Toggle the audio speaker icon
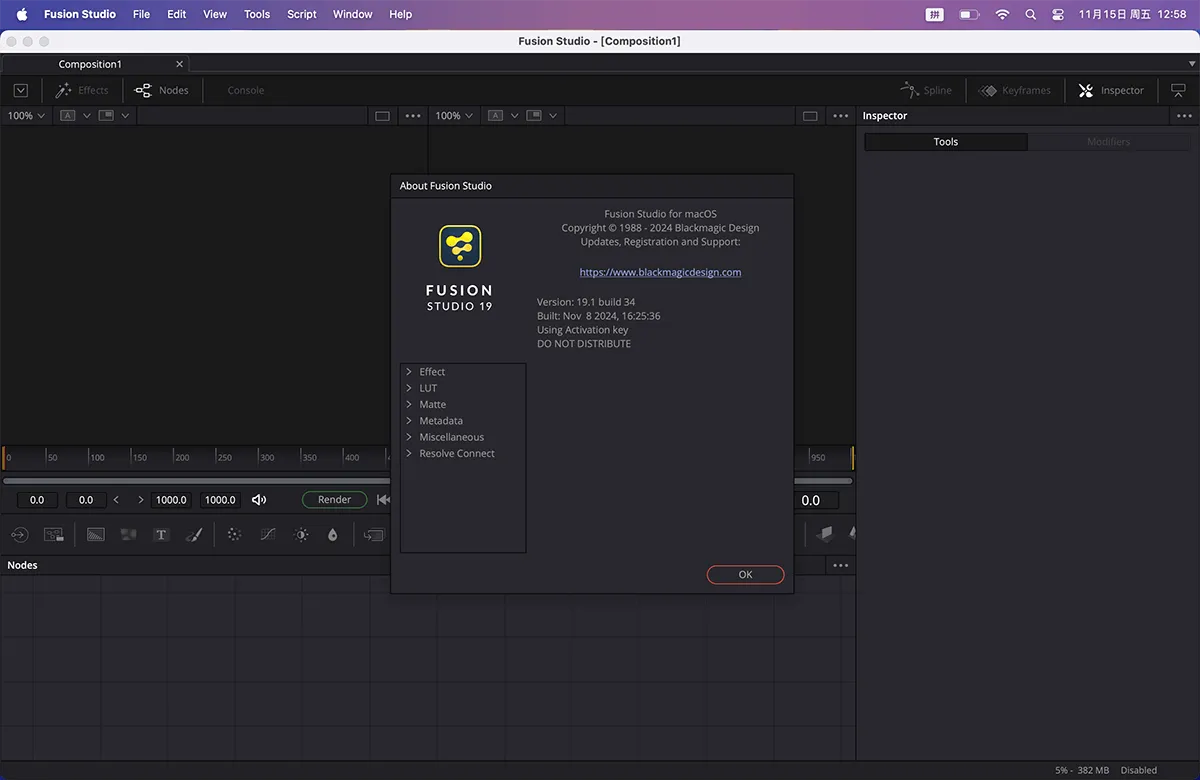This screenshot has width=1200, height=780. 259,500
